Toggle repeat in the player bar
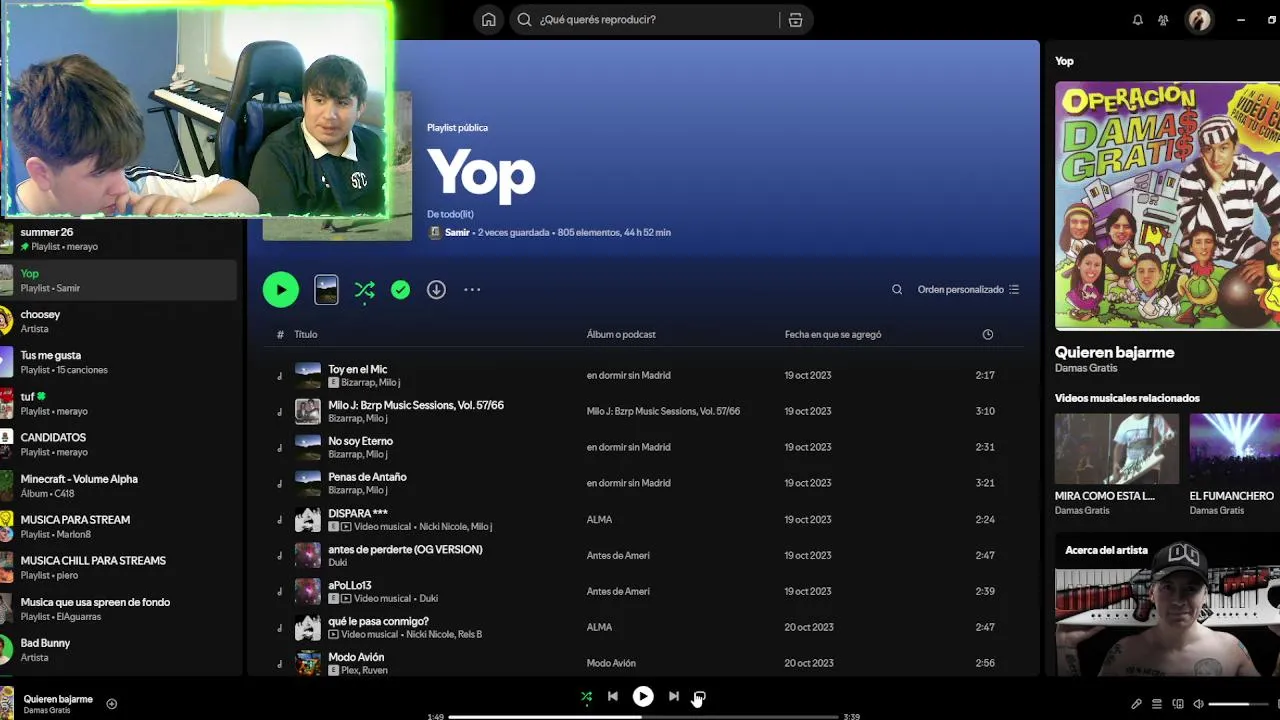The height and width of the screenshot is (720, 1280). (700, 697)
